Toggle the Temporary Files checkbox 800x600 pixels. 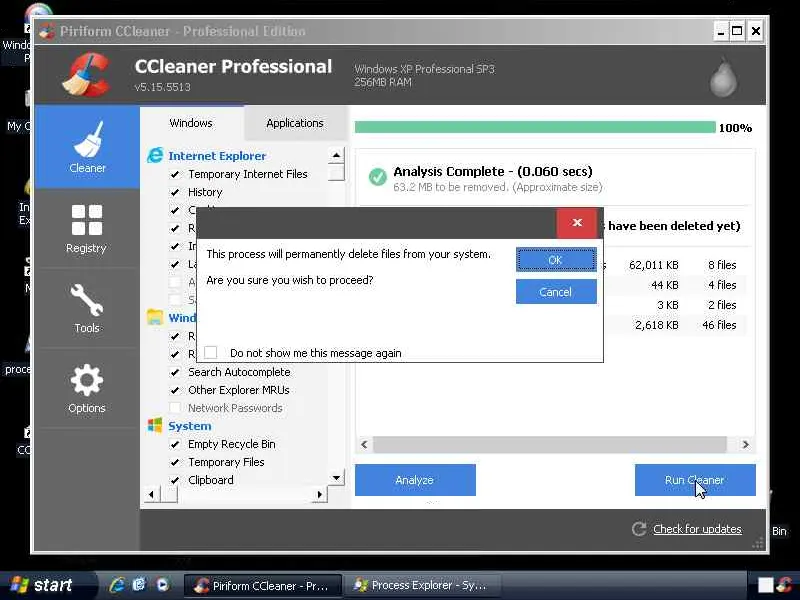[175, 462]
